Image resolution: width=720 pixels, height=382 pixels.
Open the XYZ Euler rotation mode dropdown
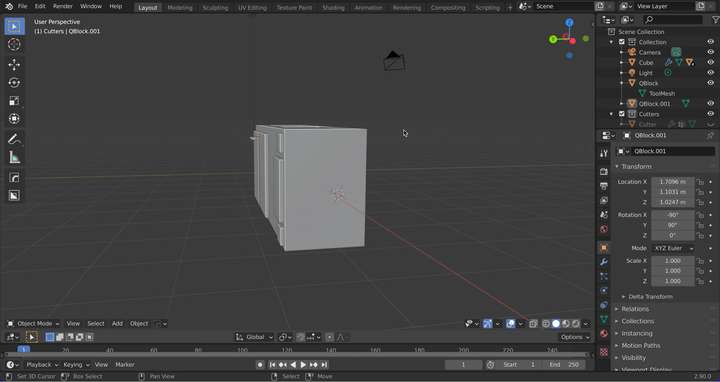[x=673, y=248]
